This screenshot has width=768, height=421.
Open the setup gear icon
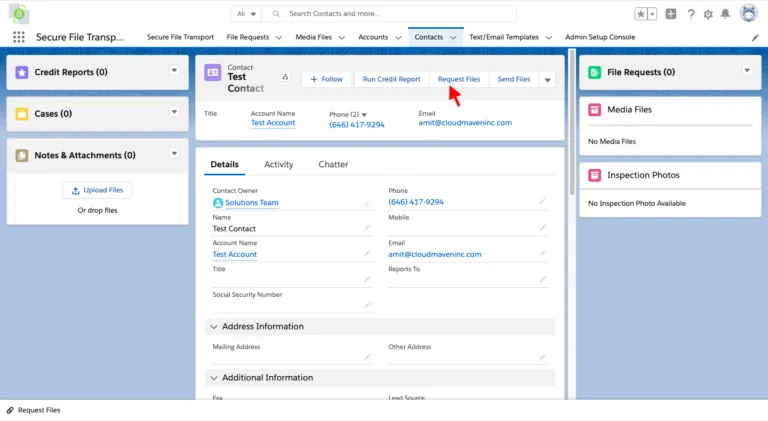pos(708,14)
